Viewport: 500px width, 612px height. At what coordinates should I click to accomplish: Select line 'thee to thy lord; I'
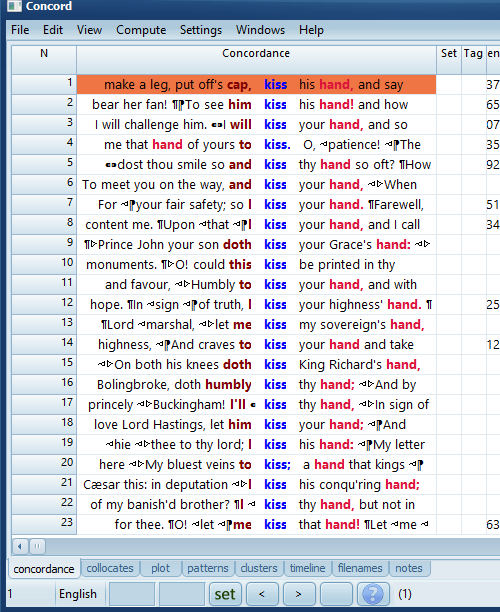coord(256,445)
